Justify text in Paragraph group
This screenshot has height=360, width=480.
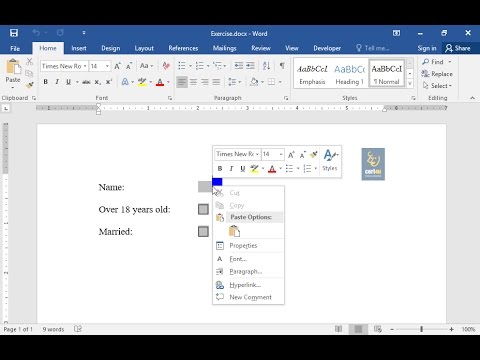point(216,82)
